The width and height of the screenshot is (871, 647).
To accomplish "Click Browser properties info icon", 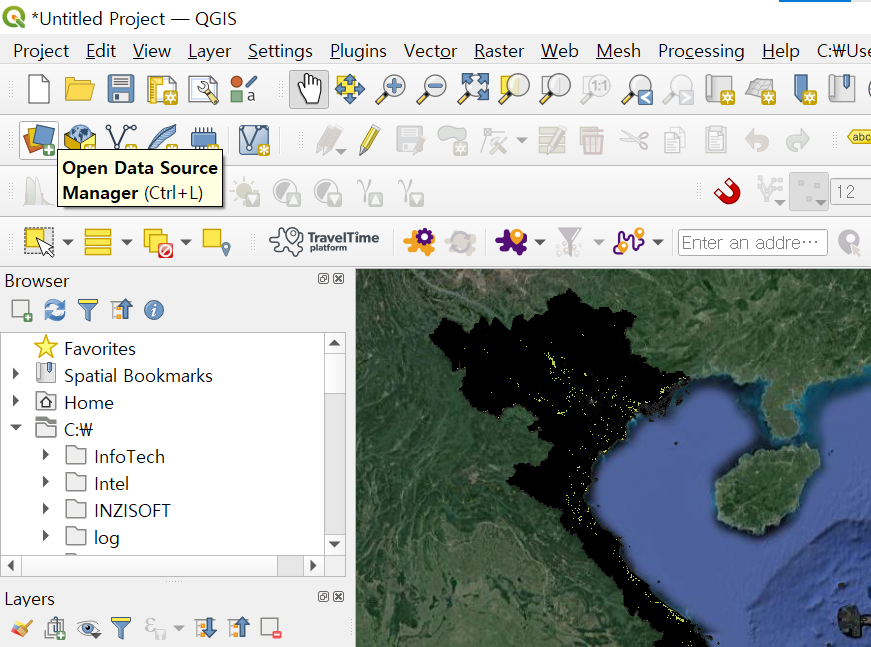I will pos(154,310).
